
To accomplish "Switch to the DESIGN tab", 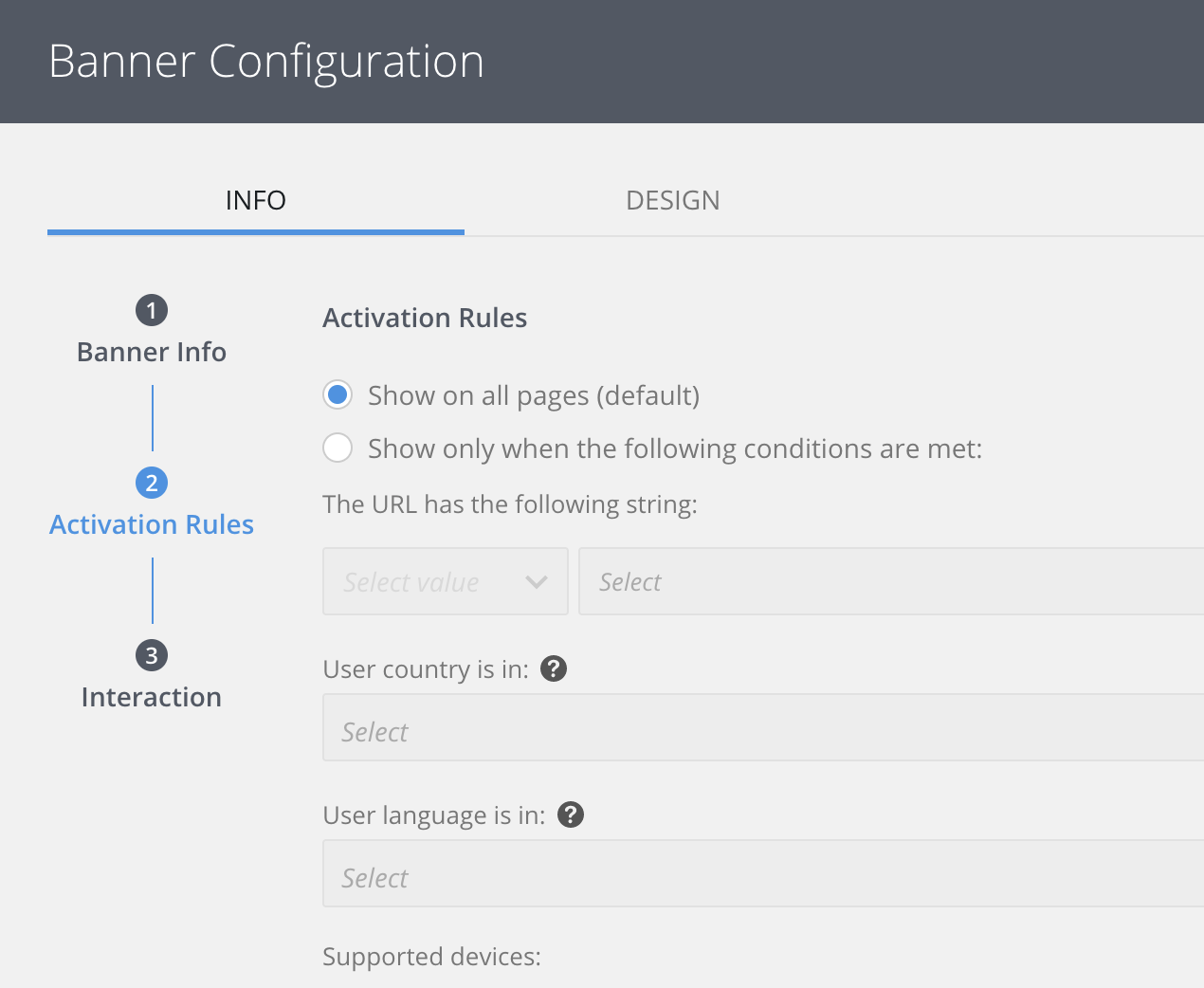I will [673, 201].
